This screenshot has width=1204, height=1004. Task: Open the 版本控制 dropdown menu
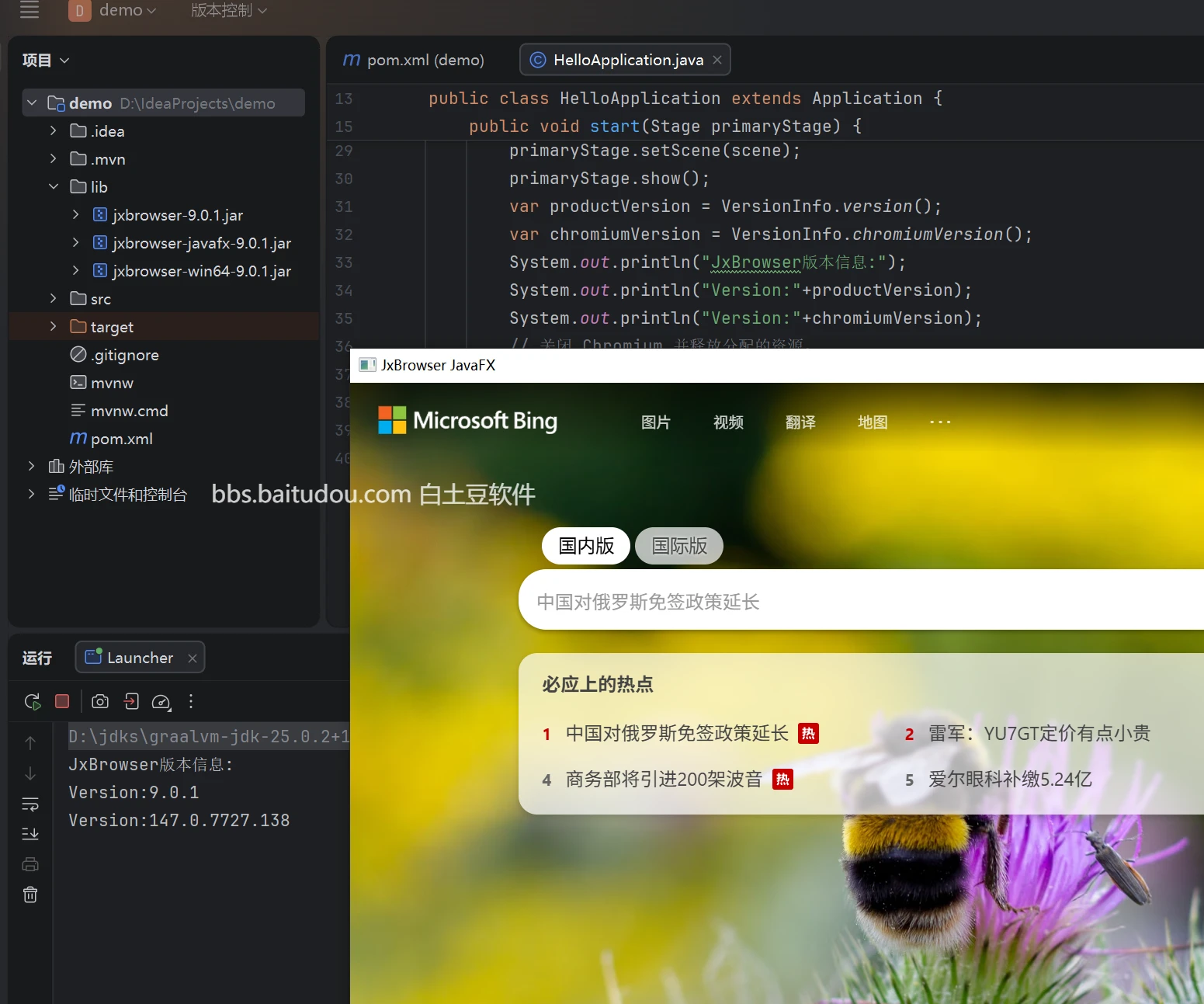(228, 10)
